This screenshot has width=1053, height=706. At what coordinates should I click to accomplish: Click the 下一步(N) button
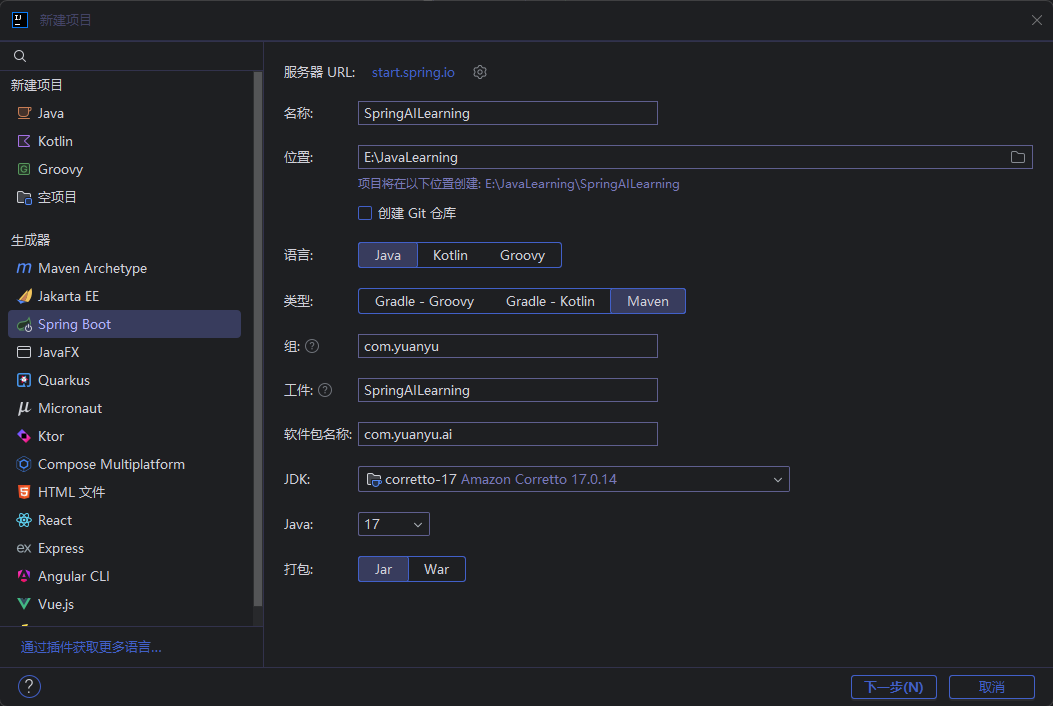pyautogui.click(x=893, y=687)
